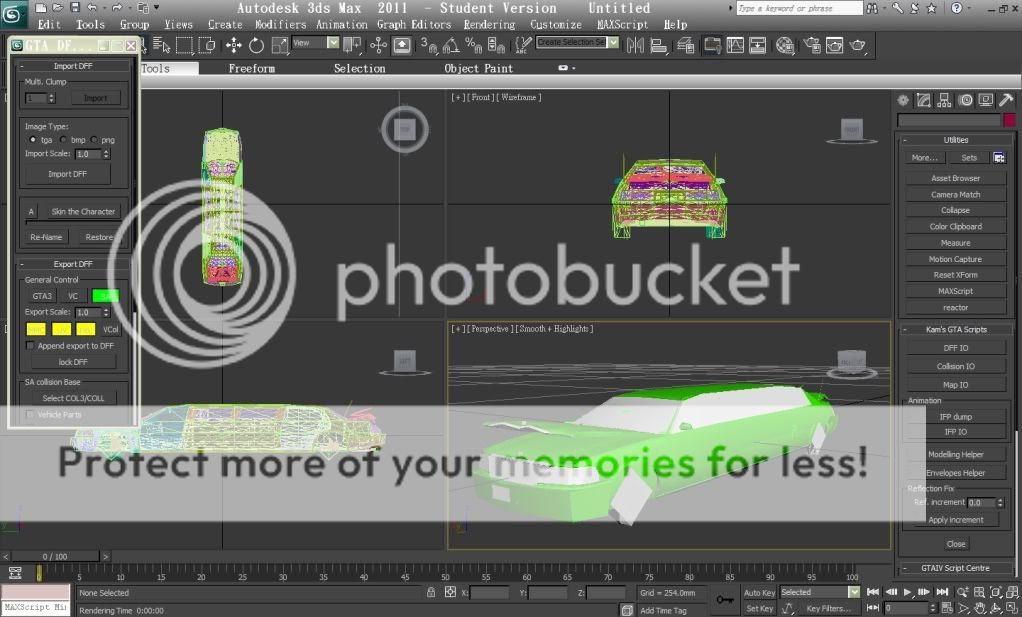Open the reference coordinate View dropdown
Image resolution: width=1022 pixels, height=617 pixels.
click(316, 43)
